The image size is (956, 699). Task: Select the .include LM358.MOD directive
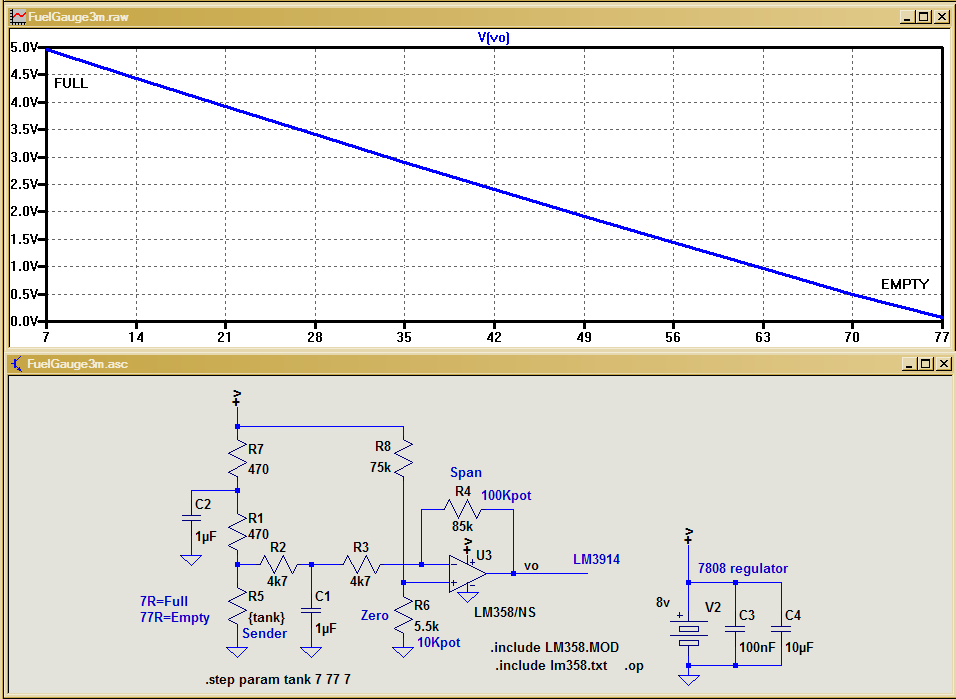(555, 647)
